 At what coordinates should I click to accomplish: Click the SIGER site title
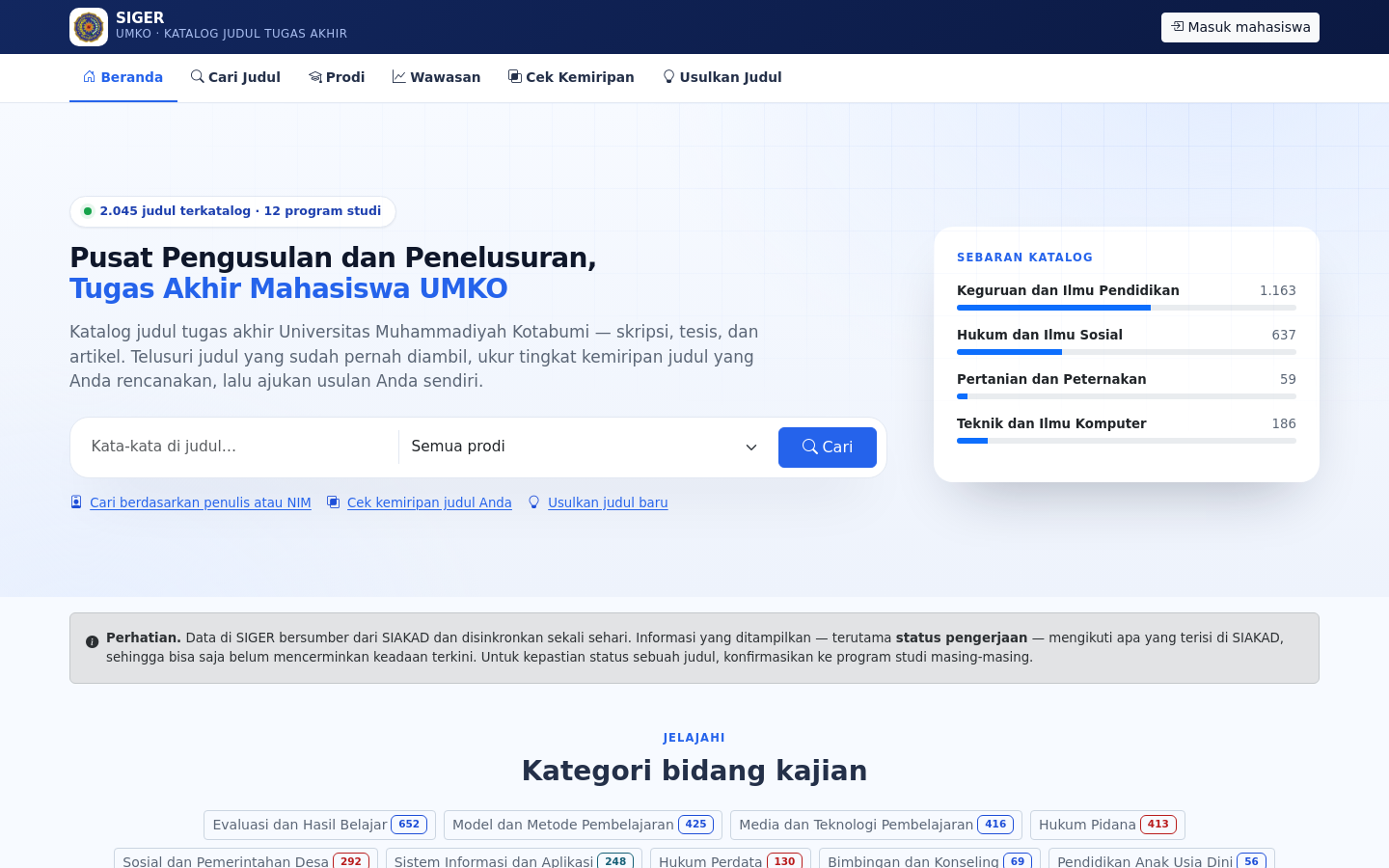140,17
